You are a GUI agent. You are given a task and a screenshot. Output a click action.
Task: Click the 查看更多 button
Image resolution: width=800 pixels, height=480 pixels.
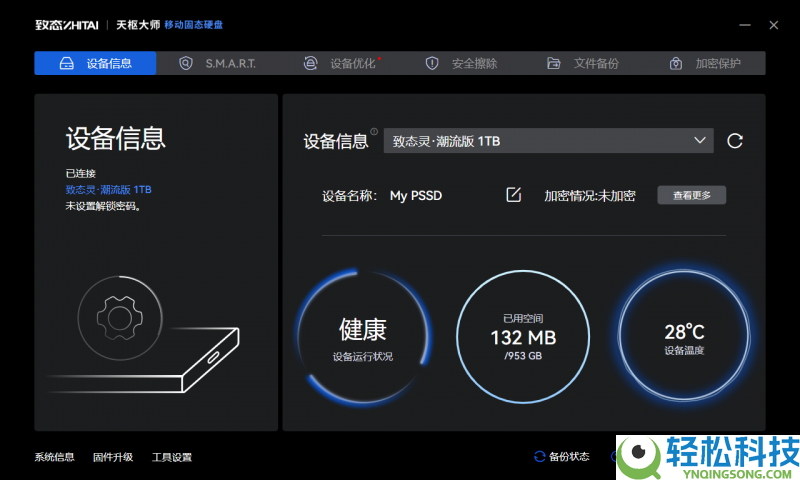click(x=691, y=195)
